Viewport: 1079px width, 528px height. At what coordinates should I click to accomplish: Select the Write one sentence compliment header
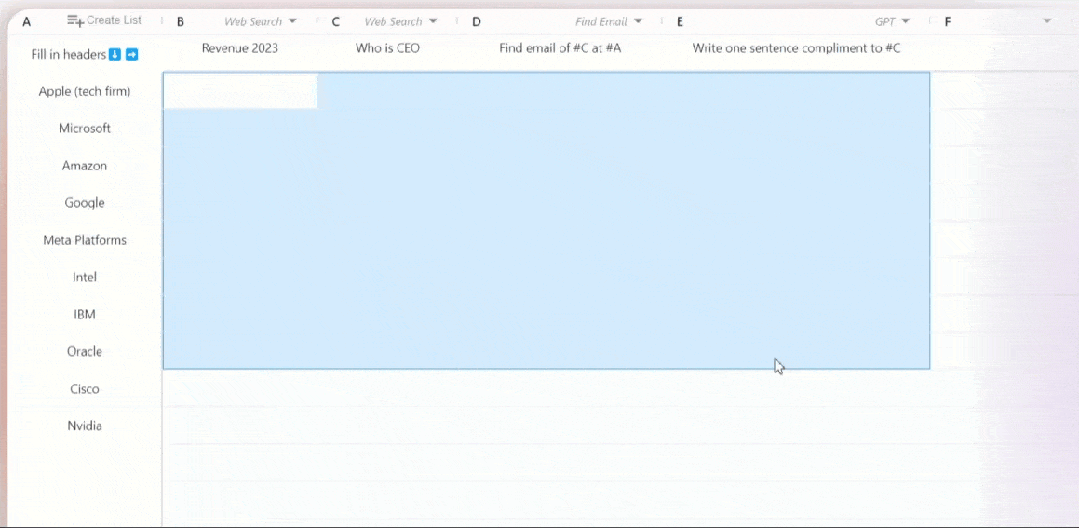tap(796, 48)
